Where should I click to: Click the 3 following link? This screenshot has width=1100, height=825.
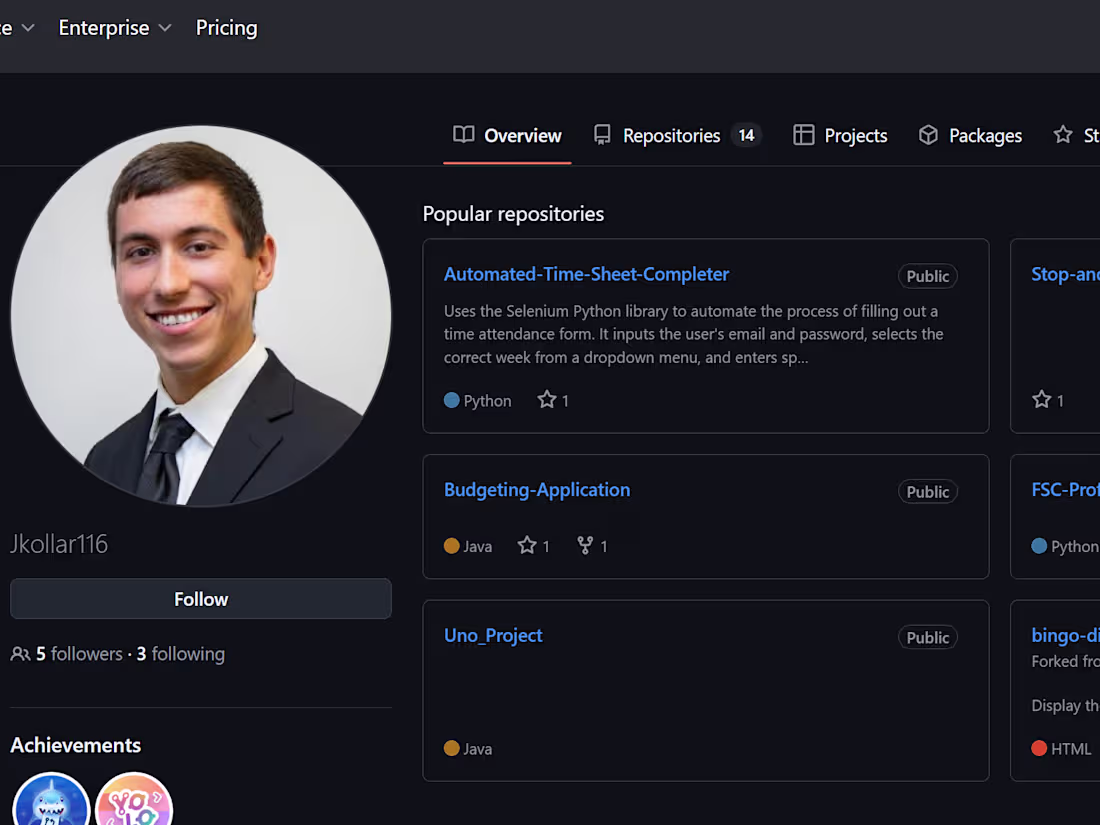[x=180, y=654]
